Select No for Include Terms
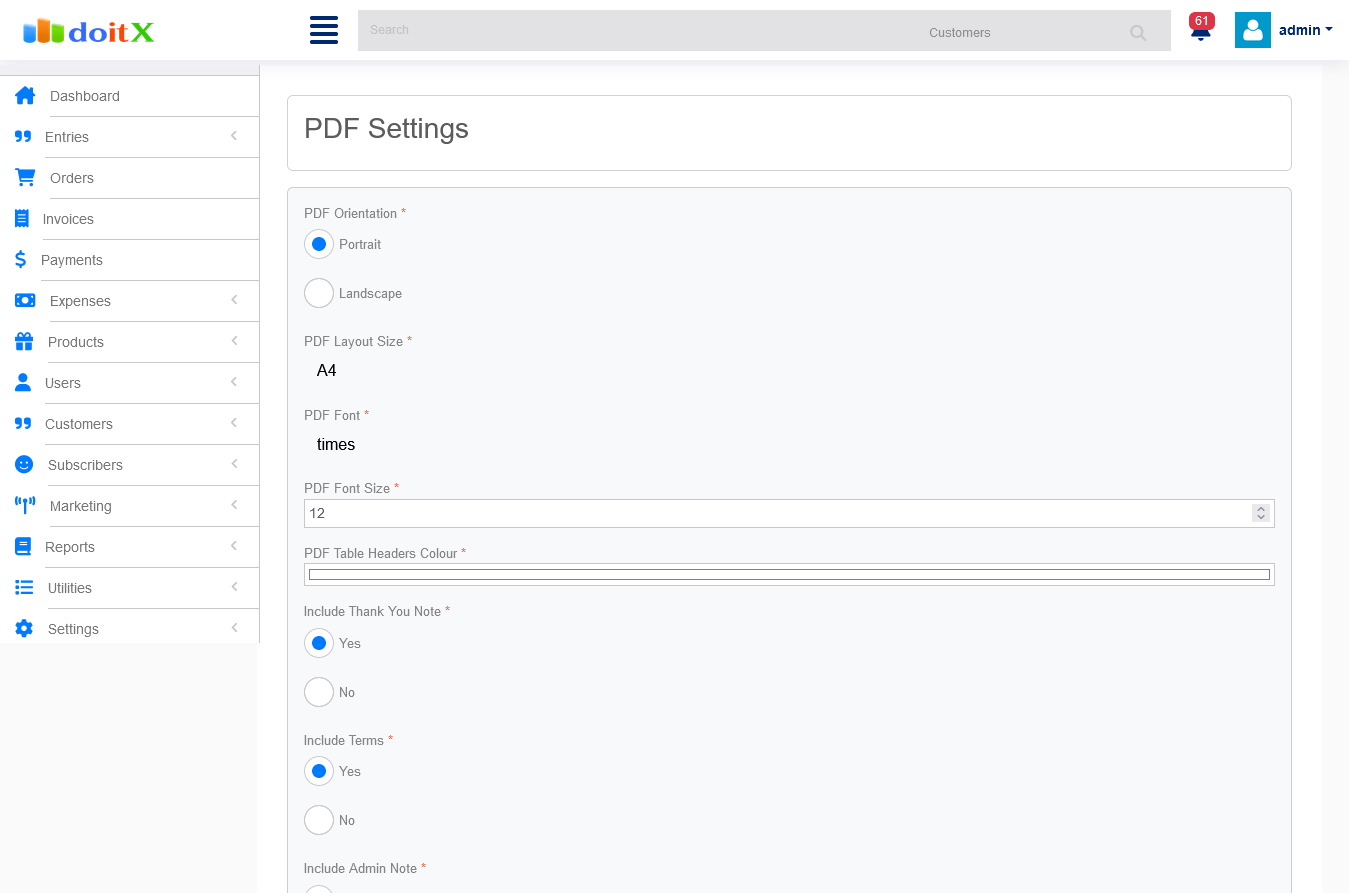 tap(319, 820)
